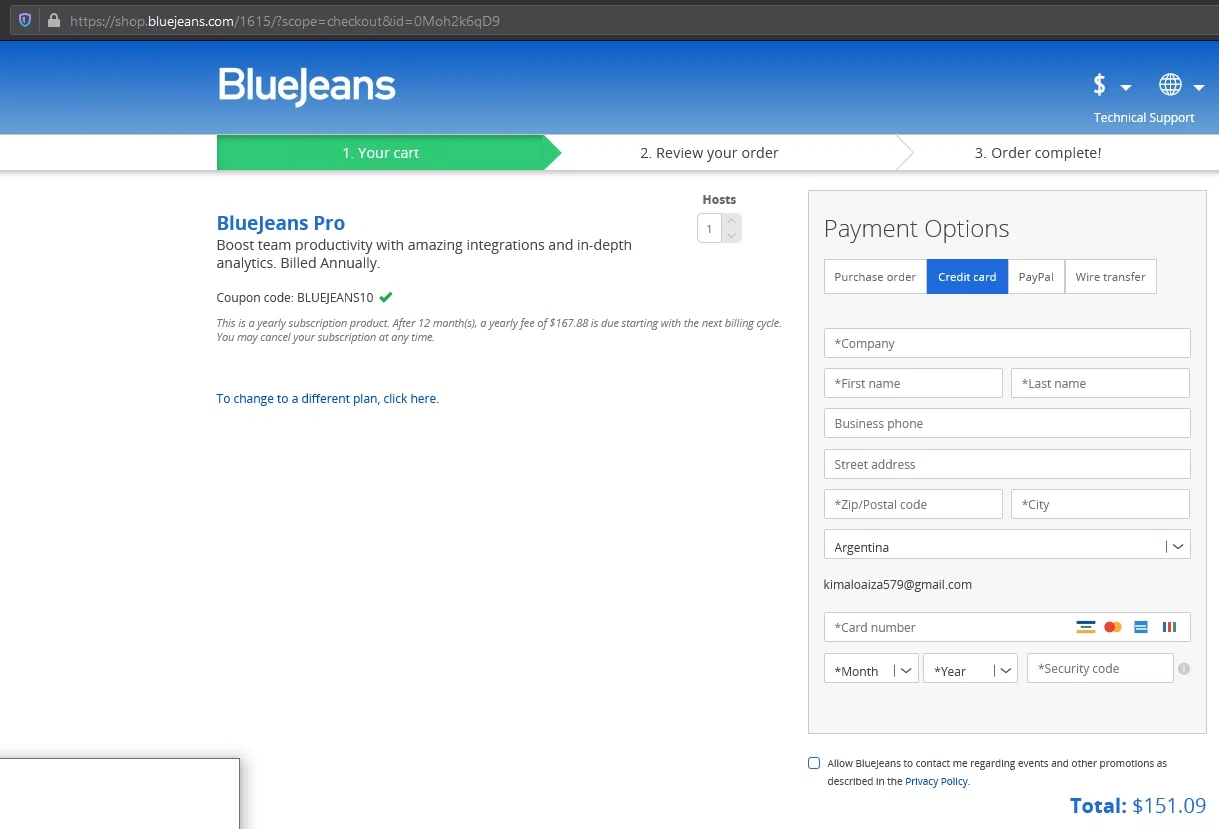
Task: Open the country dropdown showing Argentina
Action: (1007, 546)
